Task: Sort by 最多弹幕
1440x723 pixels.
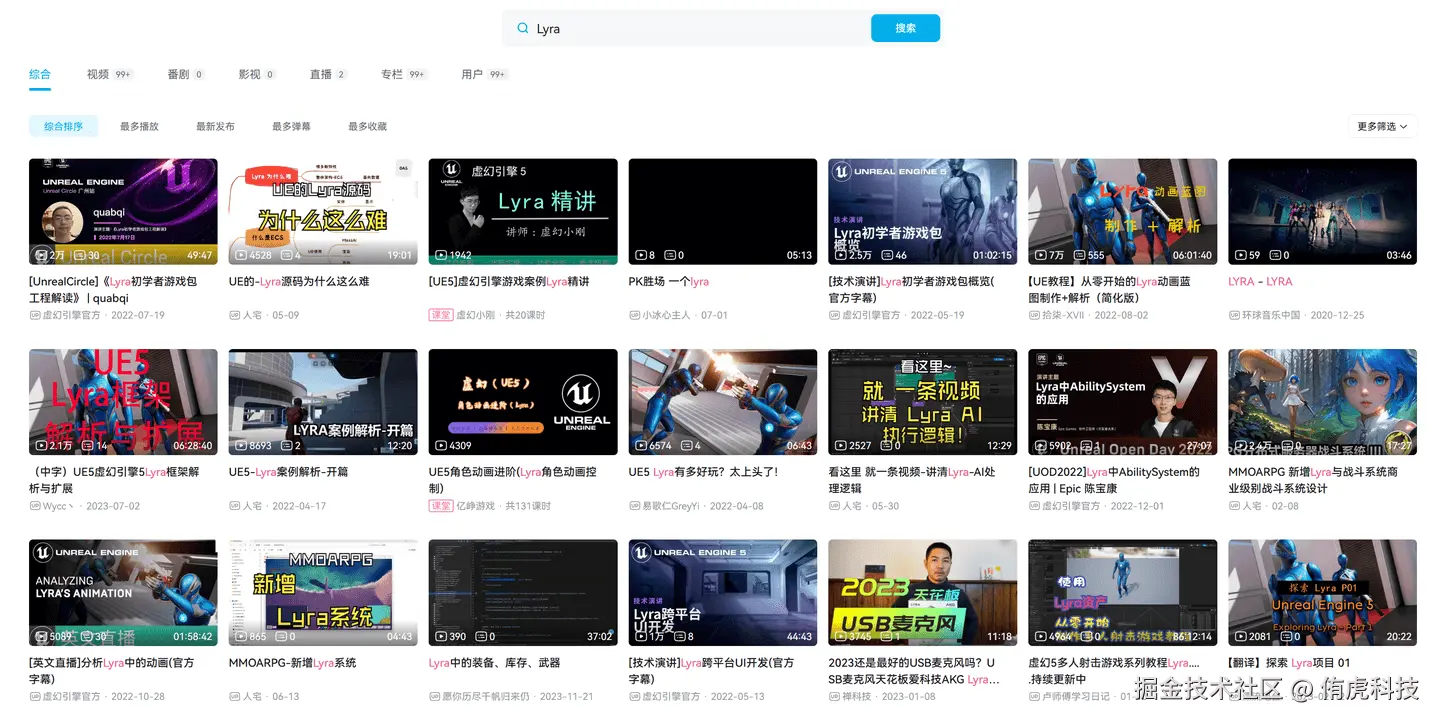Action: coord(291,126)
